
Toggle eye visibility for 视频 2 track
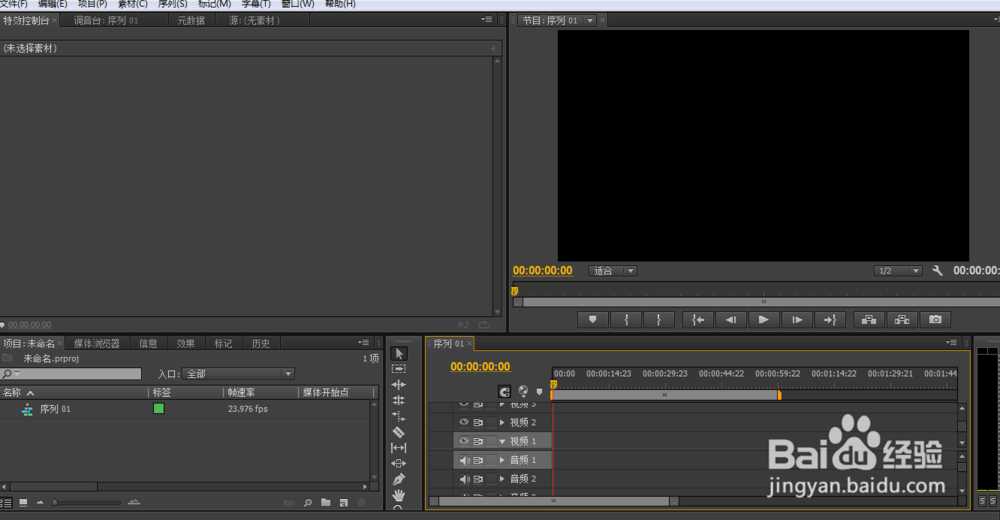464,422
